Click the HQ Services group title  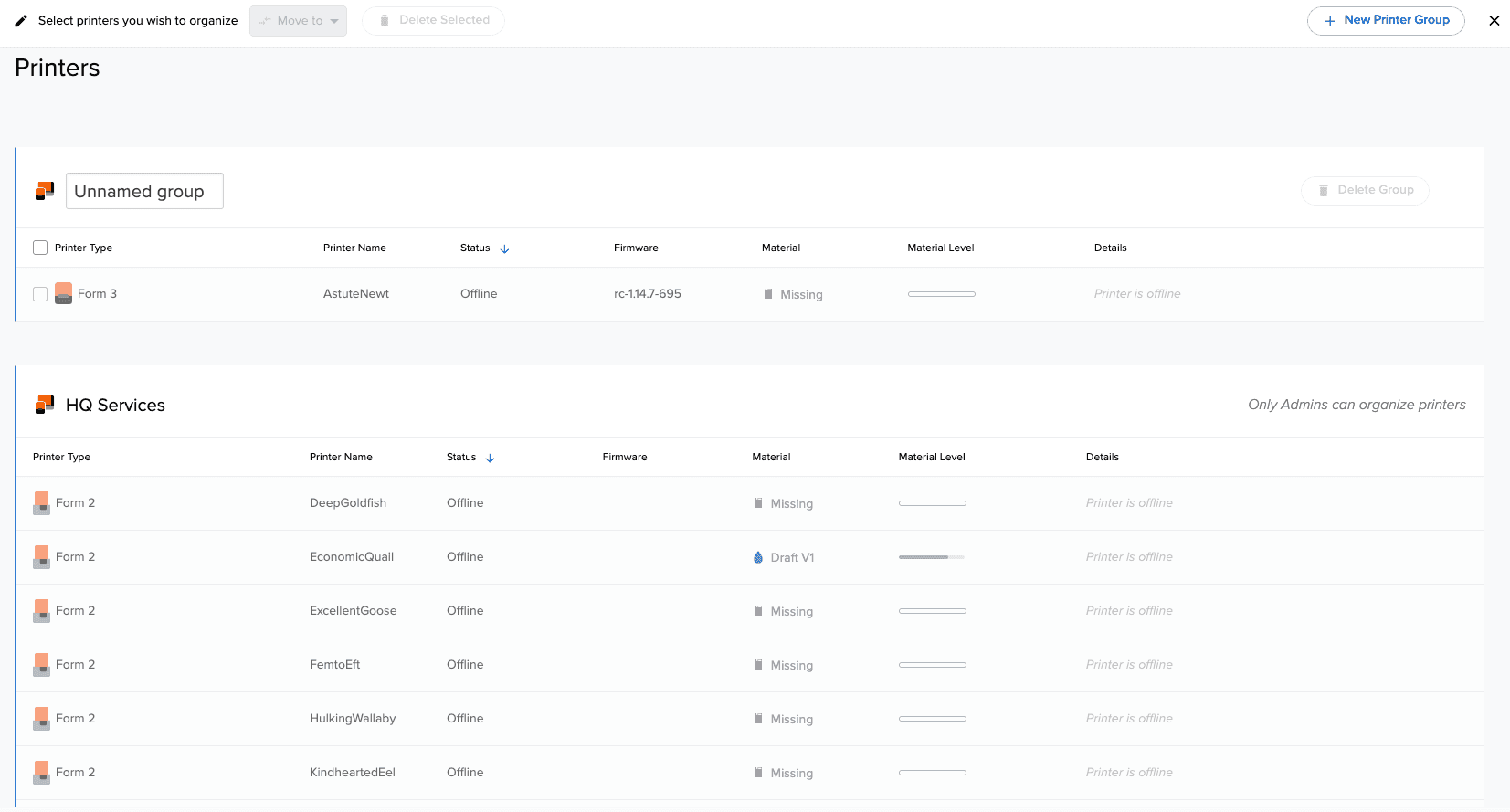point(115,405)
